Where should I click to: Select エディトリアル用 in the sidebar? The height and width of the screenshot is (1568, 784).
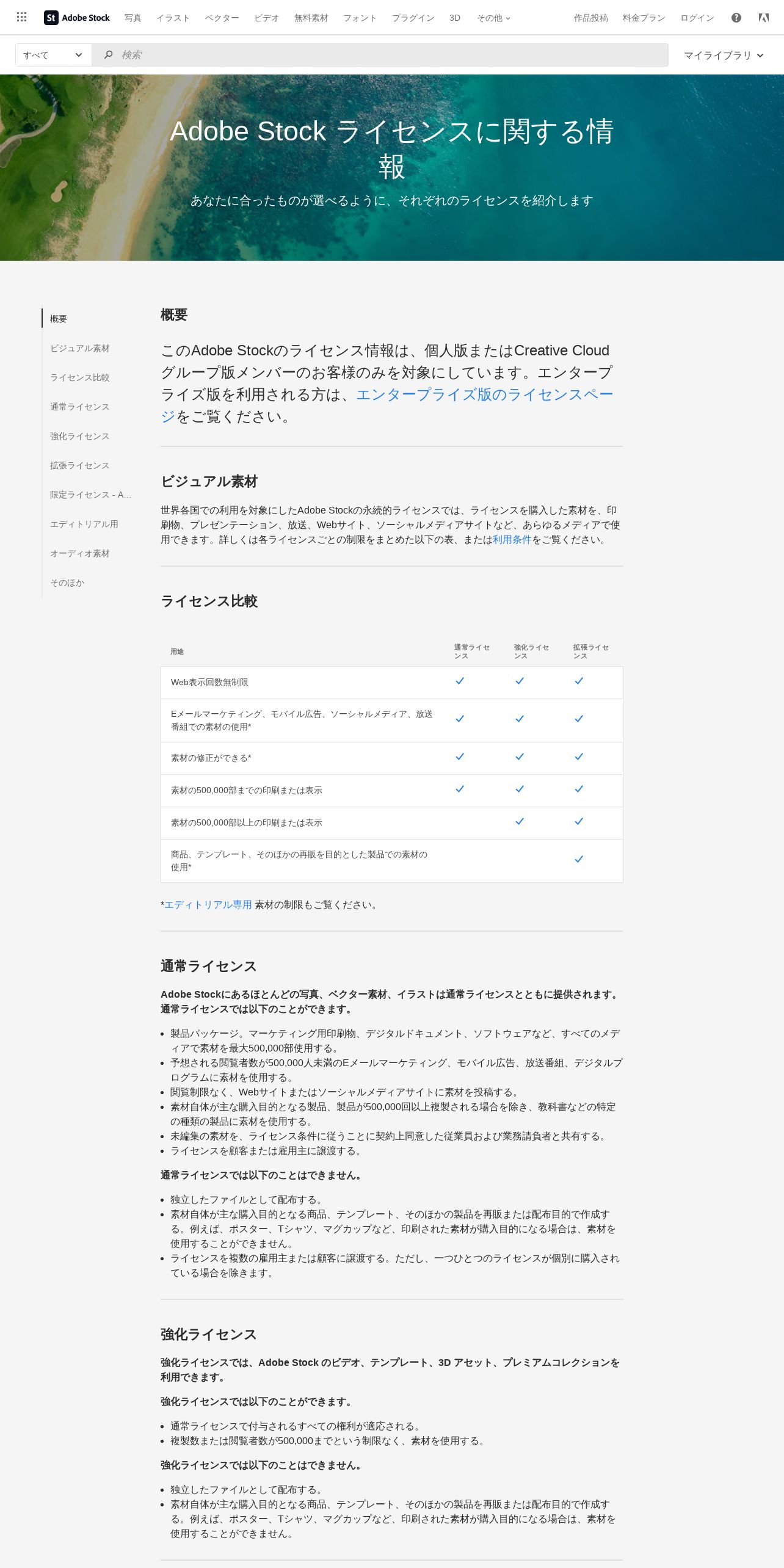[84, 524]
